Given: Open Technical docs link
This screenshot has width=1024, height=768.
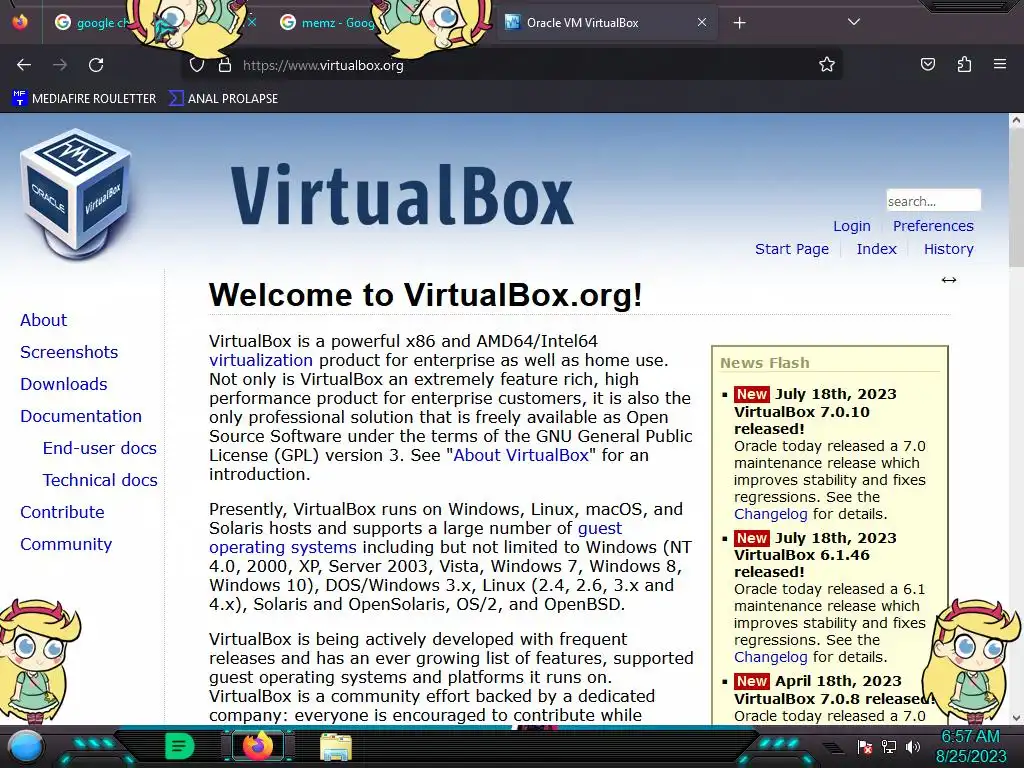Looking at the screenshot, I should pos(100,480).
